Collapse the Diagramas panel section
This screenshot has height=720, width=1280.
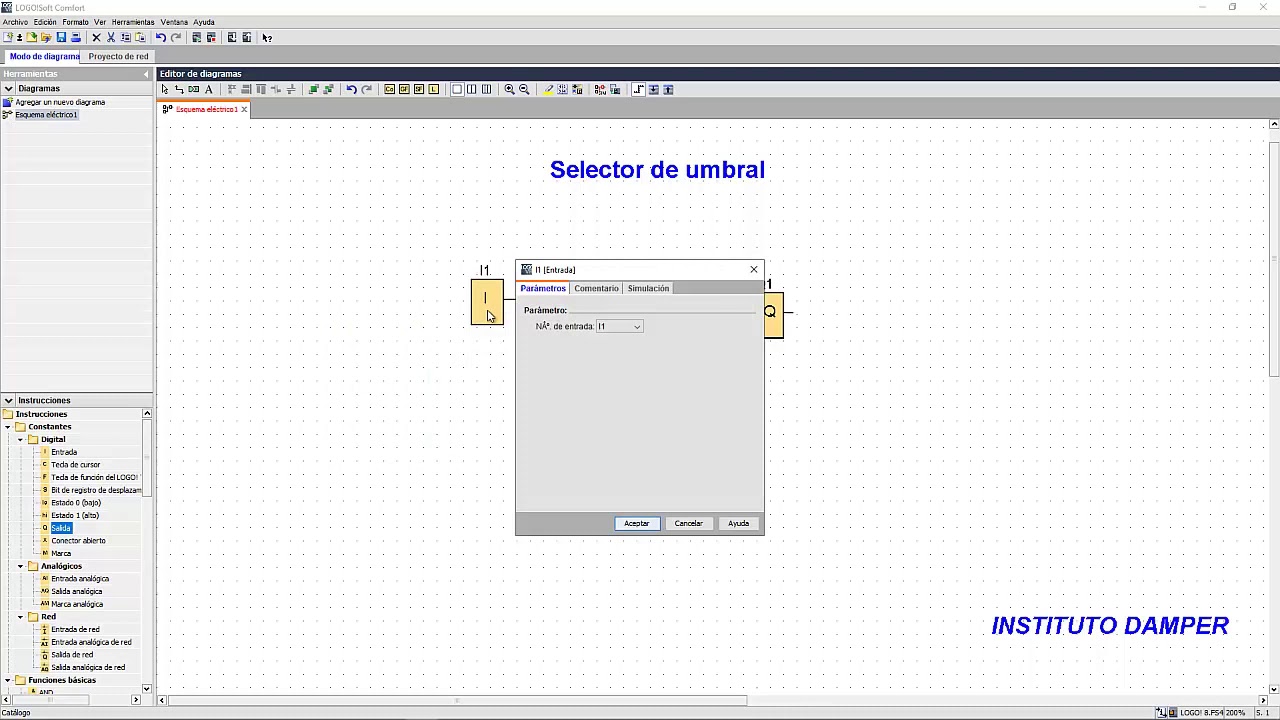[x=8, y=88]
